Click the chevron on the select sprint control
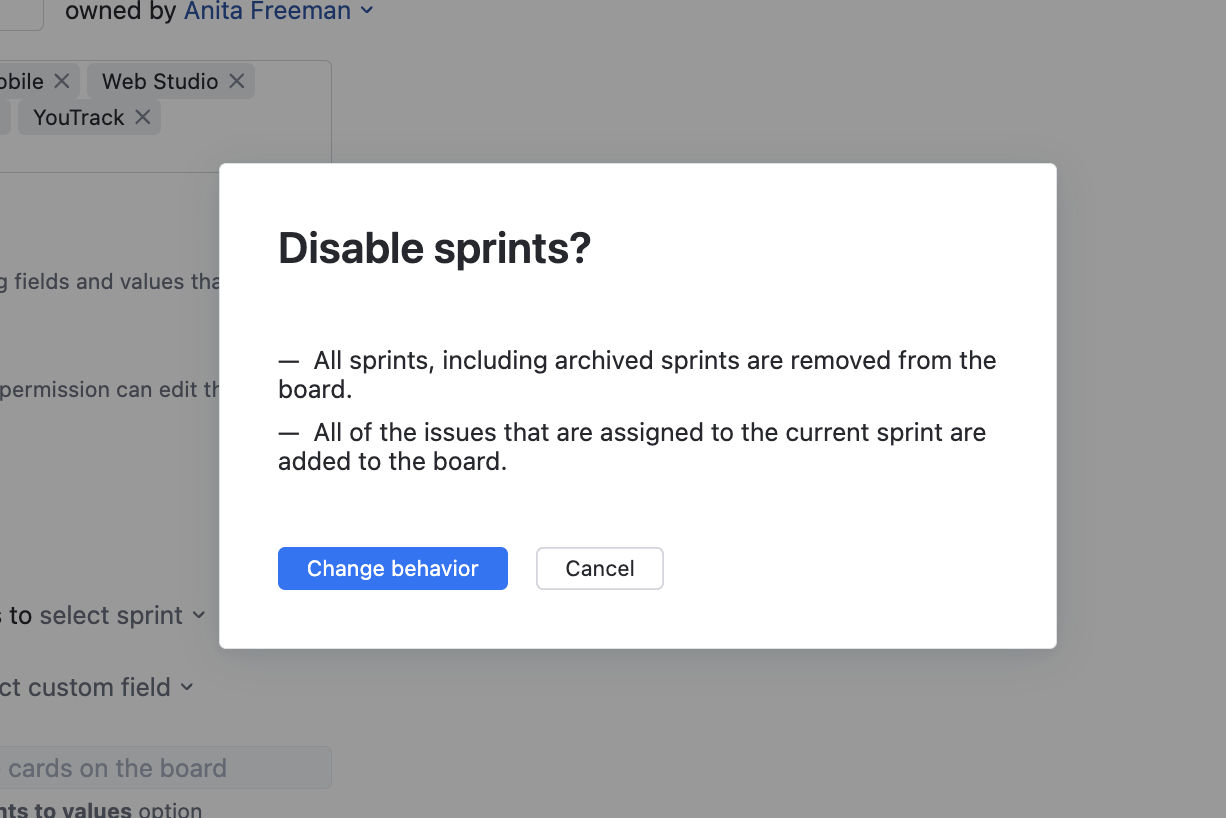 point(198,616)
